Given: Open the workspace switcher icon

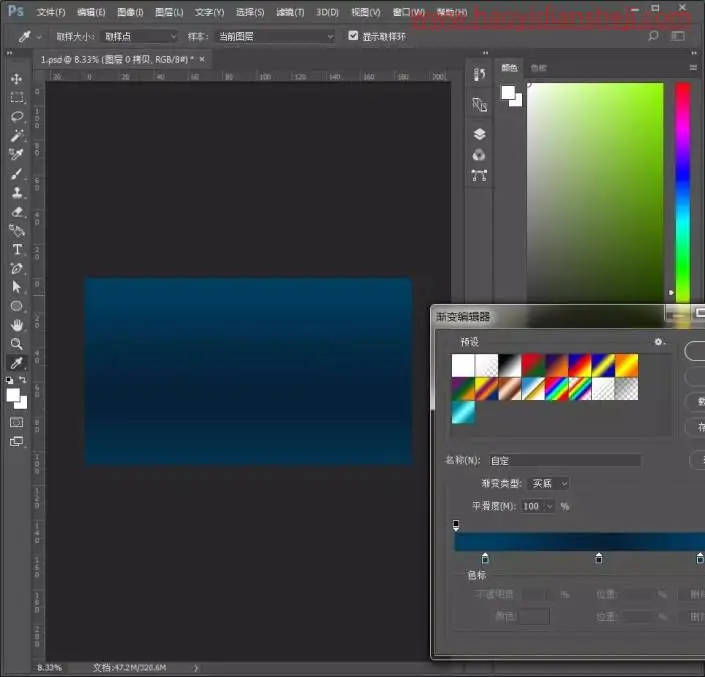Looking at the screenshot, I should pyautogui.click(x=678, y=36).
